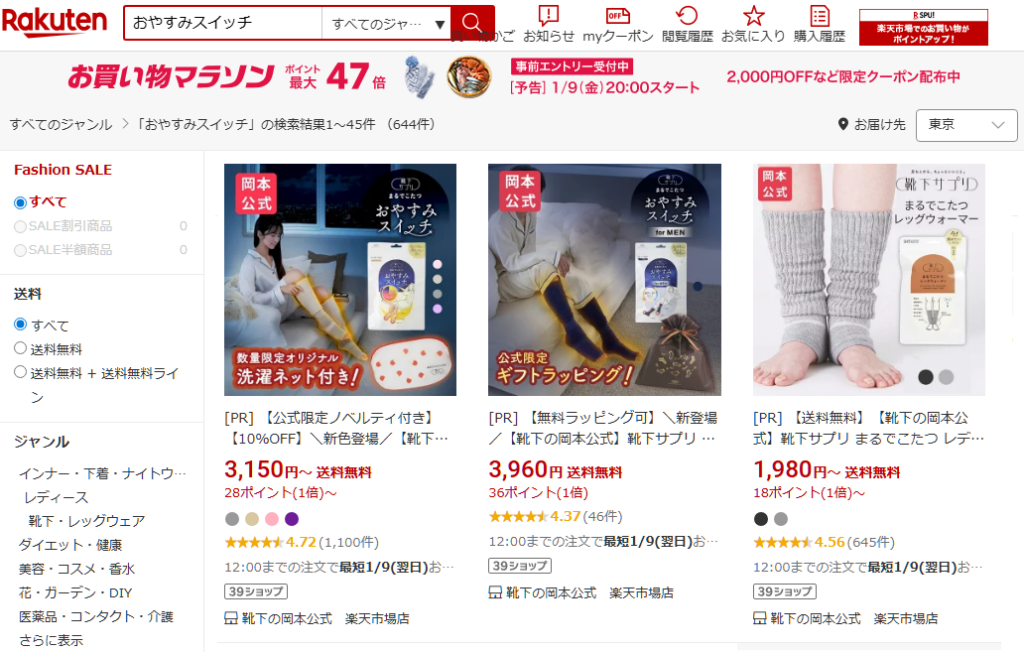Viewport: 1024px width, 652px height.
Task: Select ダイエット・健康 genre
Action: click(x=71, y=545)
